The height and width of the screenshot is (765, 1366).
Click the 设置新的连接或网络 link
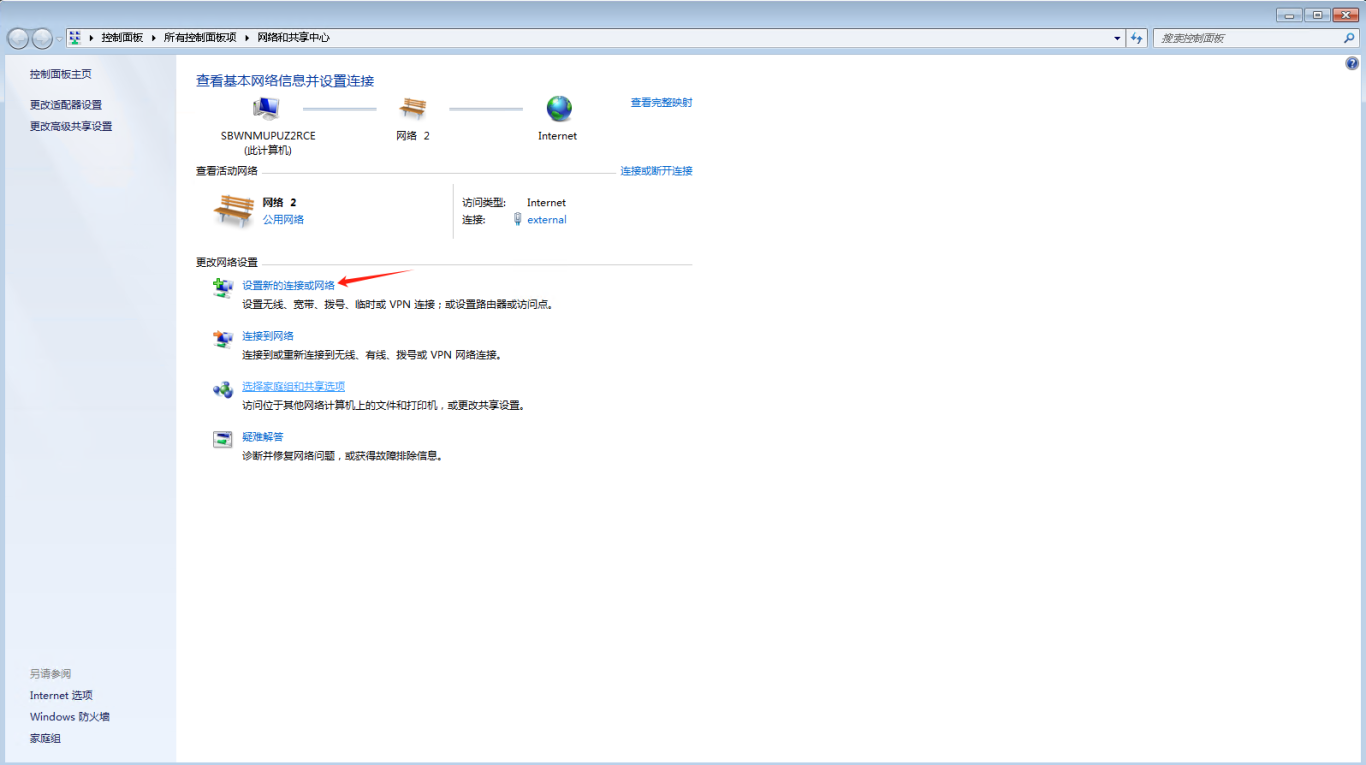tap(288, 285)
